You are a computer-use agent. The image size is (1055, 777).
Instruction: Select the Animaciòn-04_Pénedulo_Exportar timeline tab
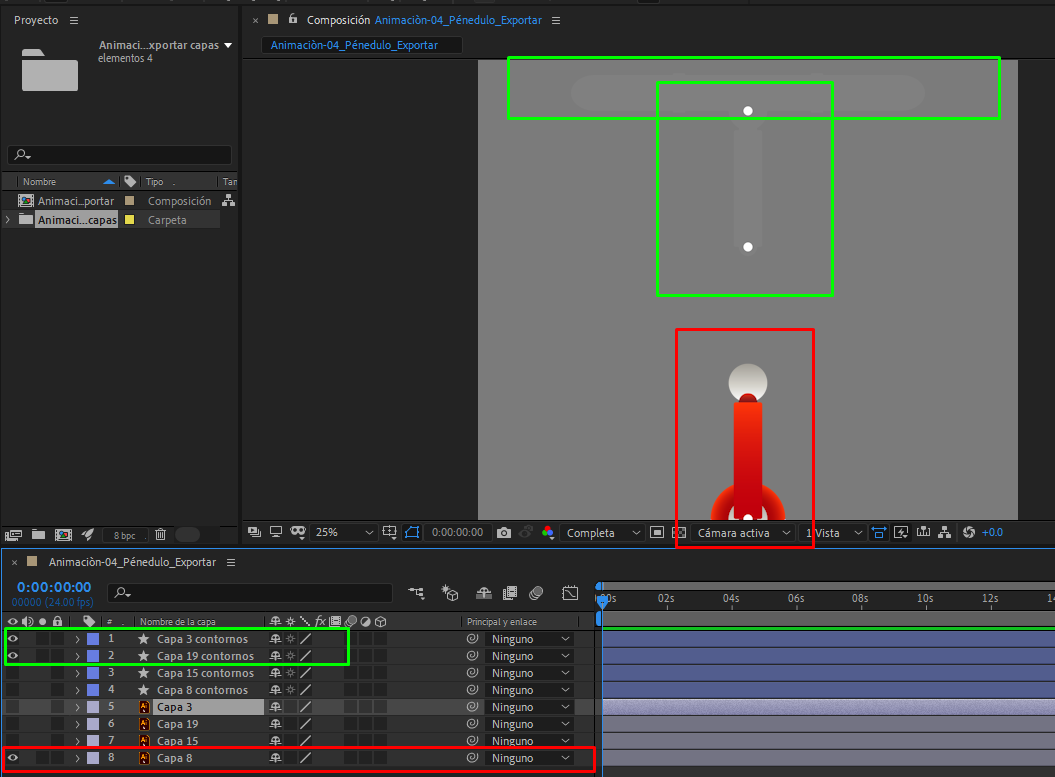(133, 562)
